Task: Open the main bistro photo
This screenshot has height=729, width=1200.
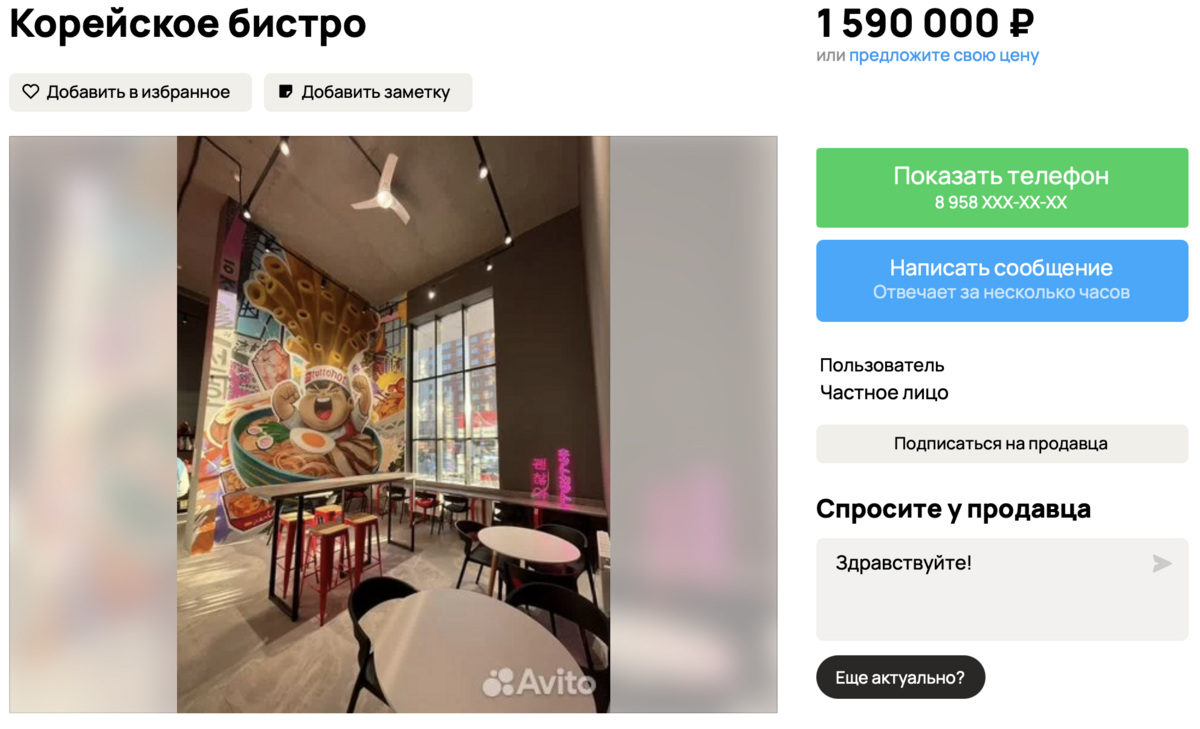Action: click(x=393, y=424)
